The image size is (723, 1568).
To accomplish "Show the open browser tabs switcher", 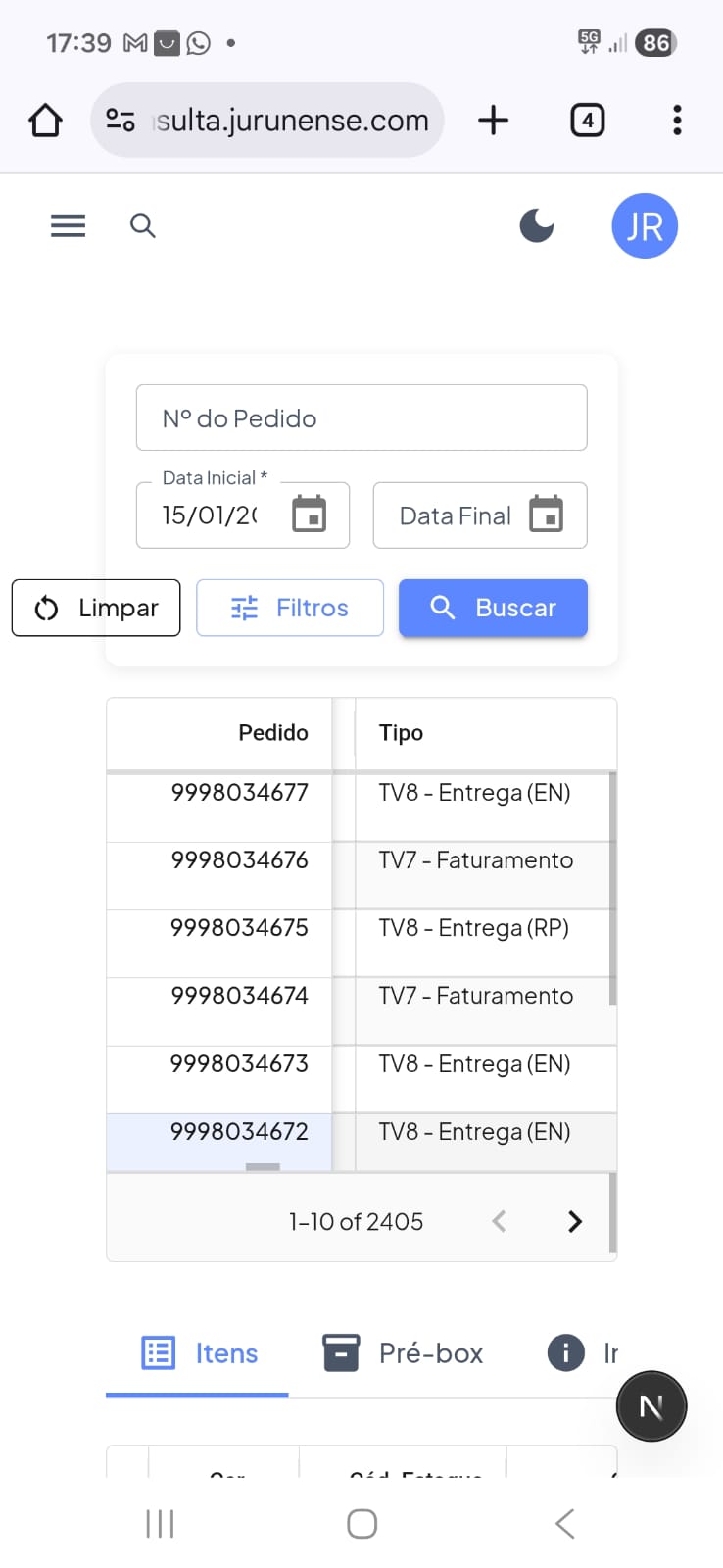I will (587, 121).
